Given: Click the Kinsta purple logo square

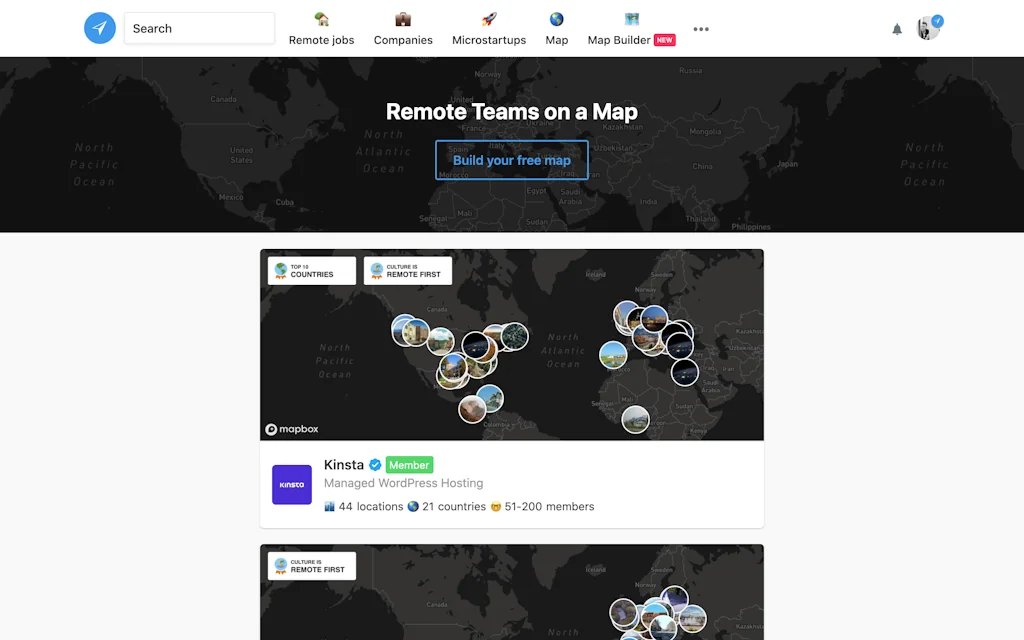Looking at the screenshot, I should pos(291,484).
